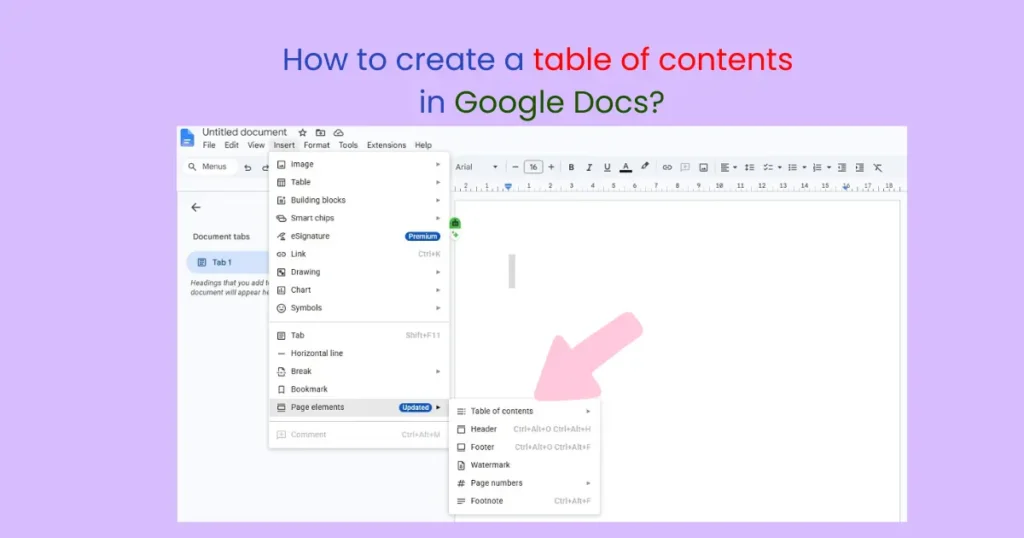This screenshot has height=538, width=1024.
Task: Open the text alignment dropdown
Action: tap(728, 168)
